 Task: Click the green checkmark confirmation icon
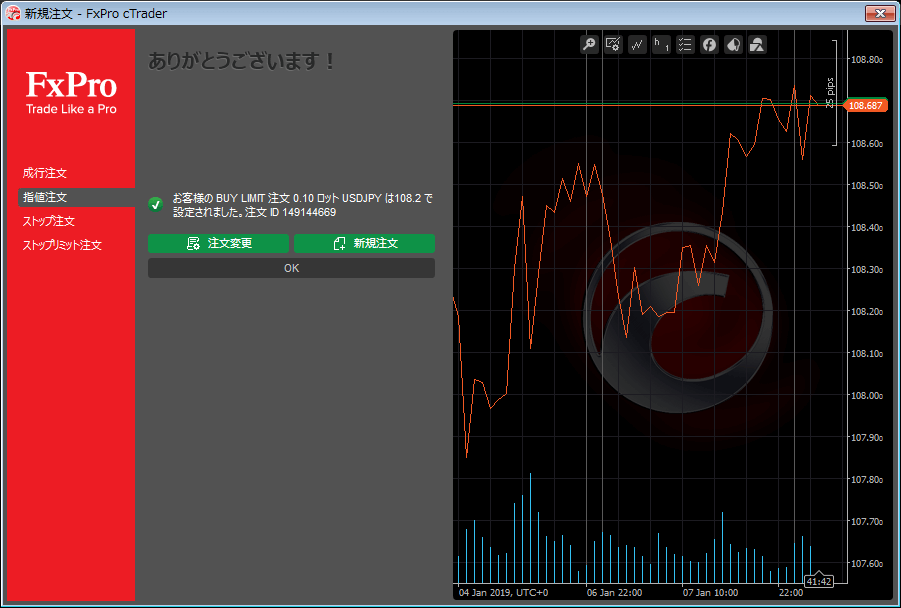pos(155,204)
